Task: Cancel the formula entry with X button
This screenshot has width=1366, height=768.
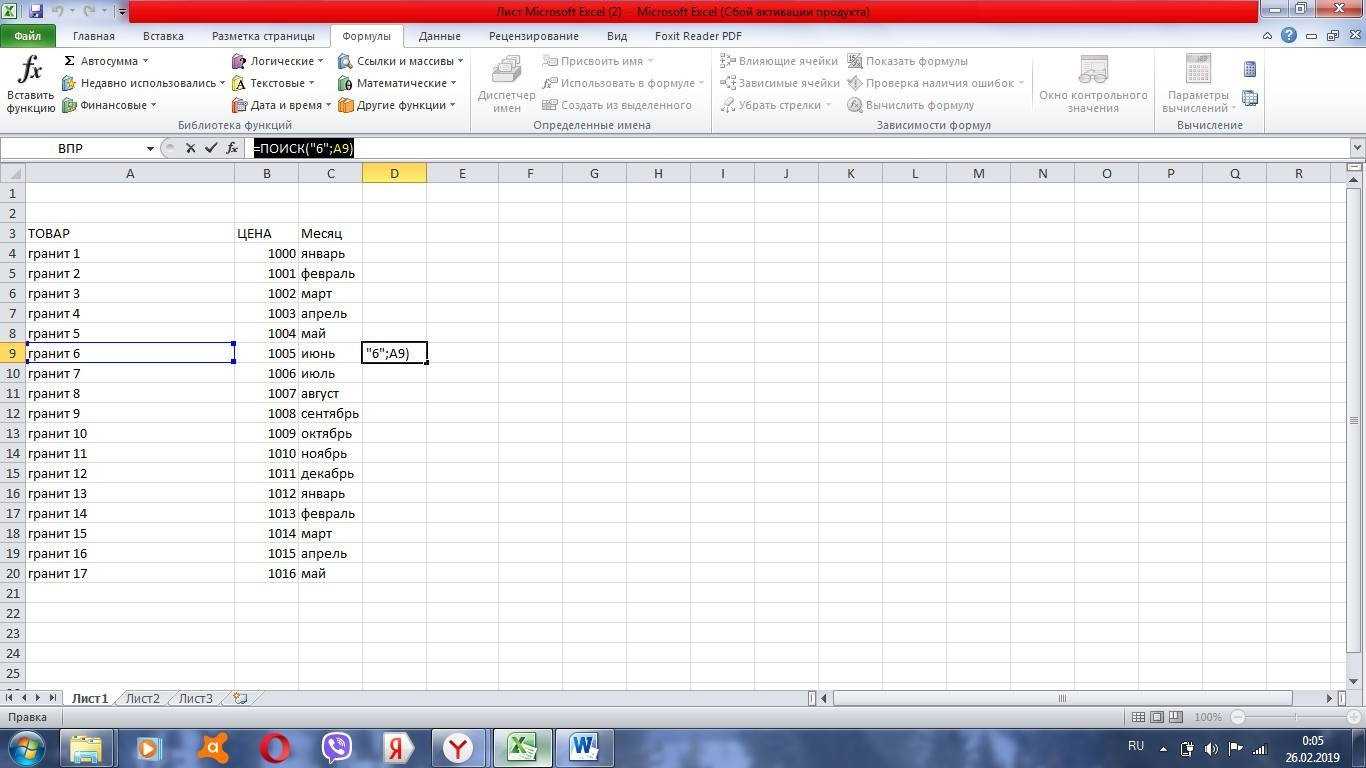Action: (190, 148)
